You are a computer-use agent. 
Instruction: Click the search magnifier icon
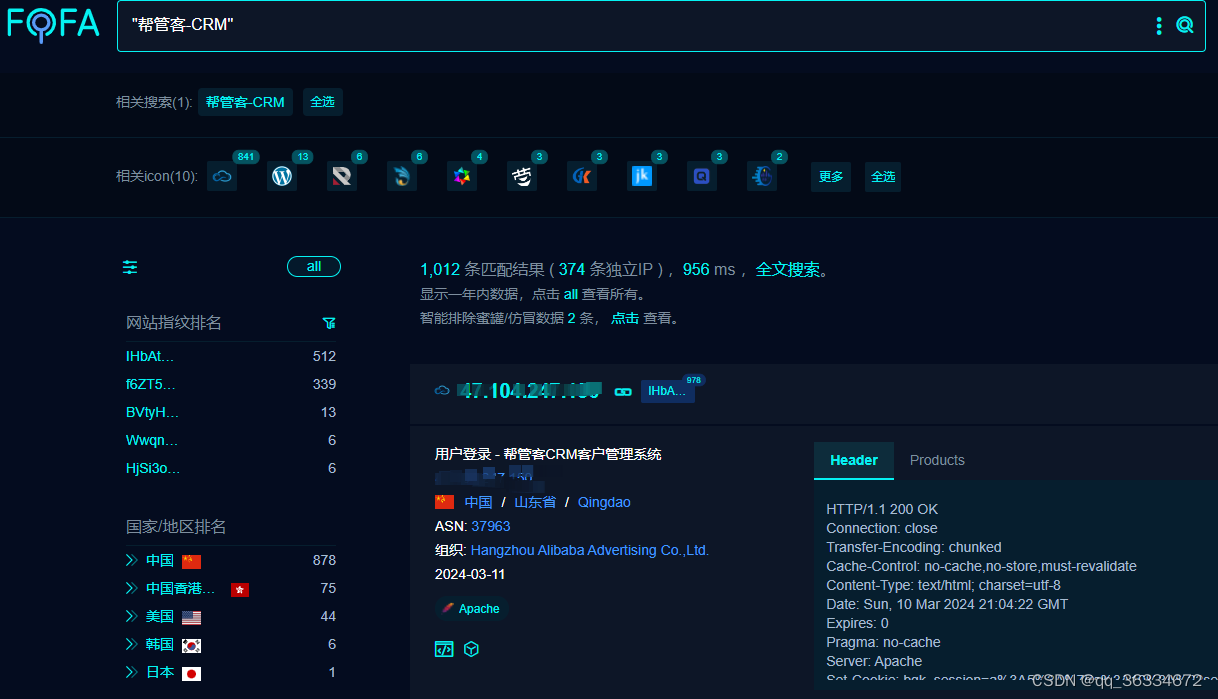point(1185,25)
